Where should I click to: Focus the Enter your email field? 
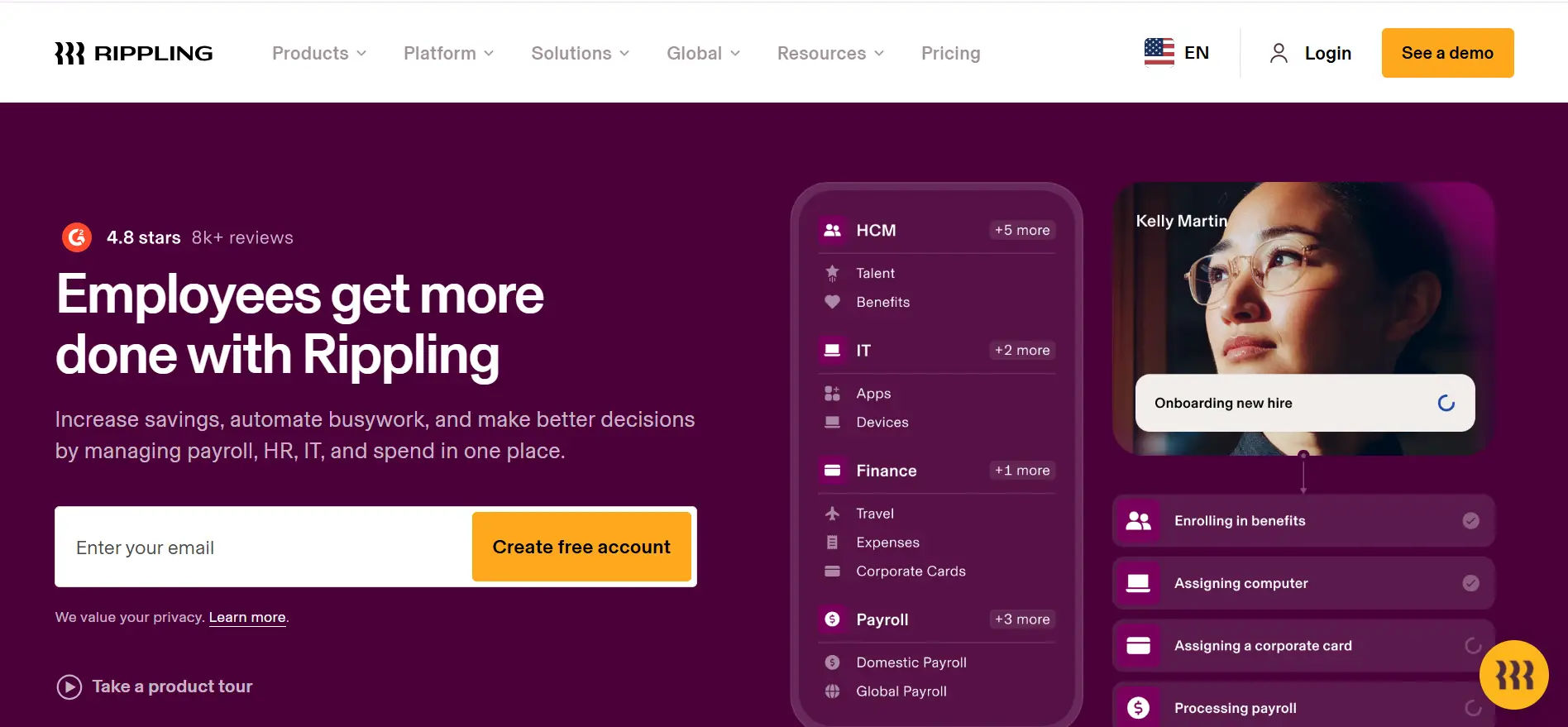264,547
